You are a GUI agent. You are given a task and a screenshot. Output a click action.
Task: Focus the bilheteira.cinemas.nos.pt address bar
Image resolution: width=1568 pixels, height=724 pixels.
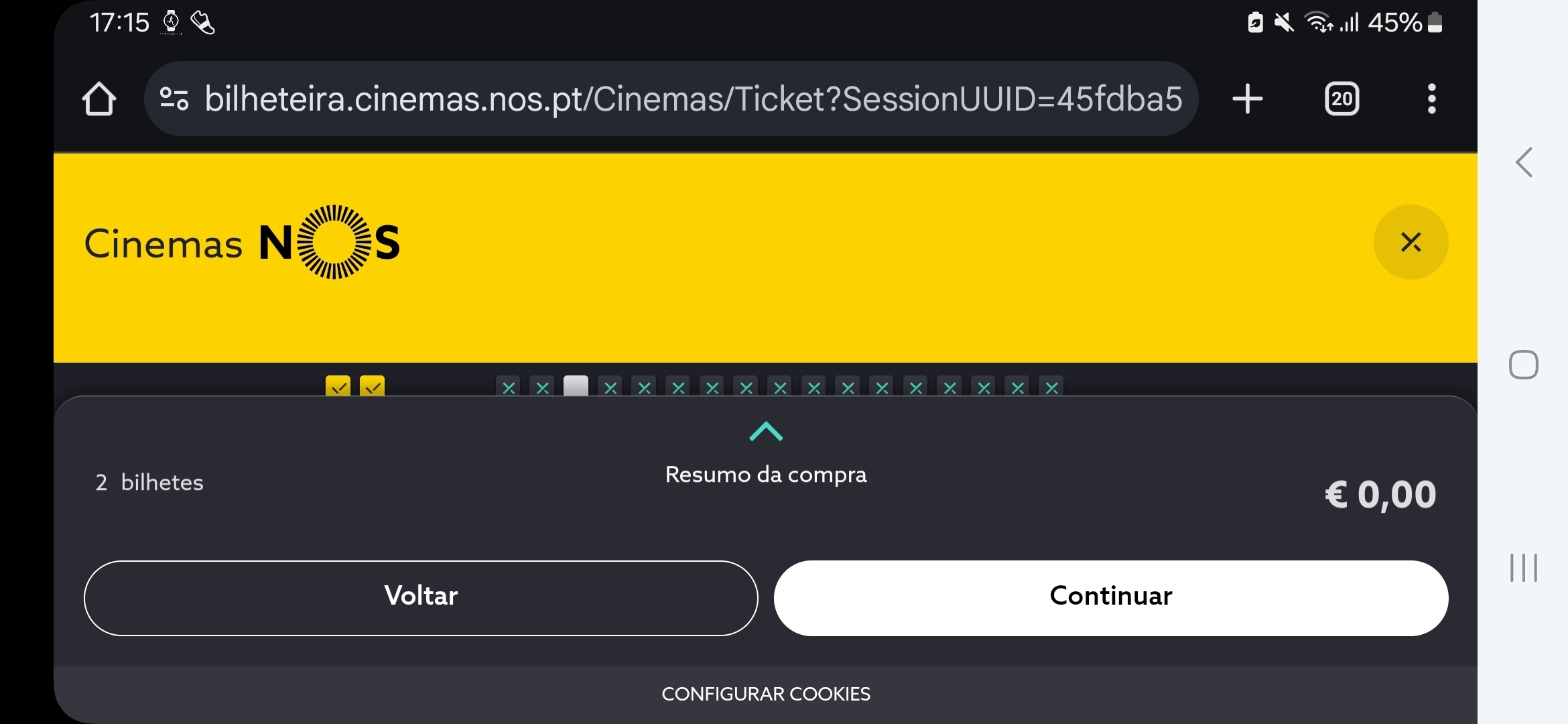[x=693, y=99]
